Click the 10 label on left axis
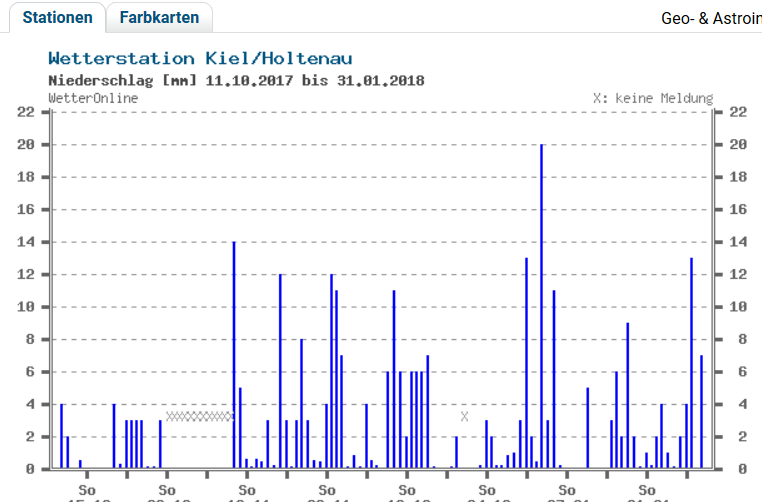The image size is (762, 502). (26, 307)
